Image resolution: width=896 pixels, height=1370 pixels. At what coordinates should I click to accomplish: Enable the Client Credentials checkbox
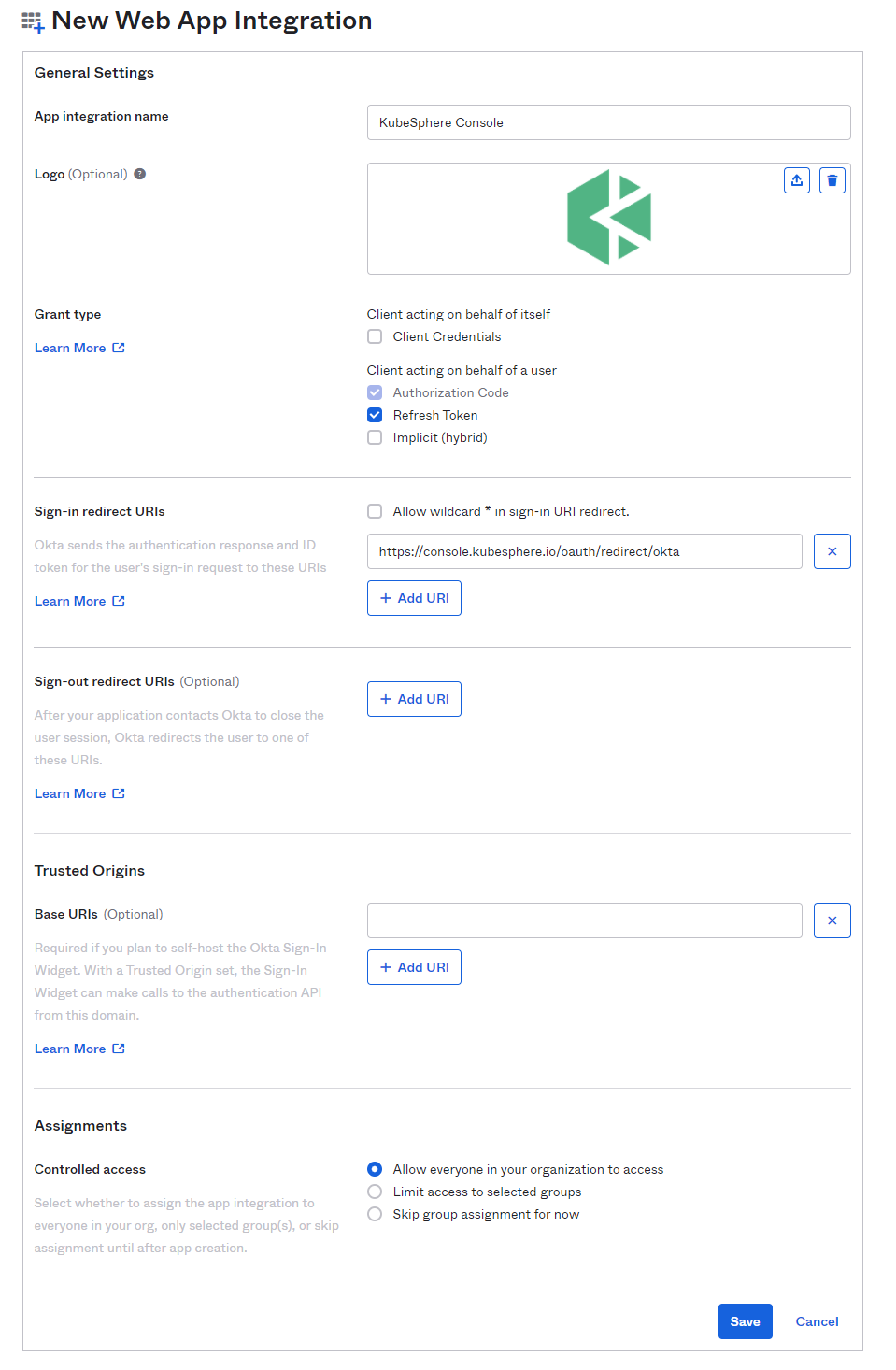375,336
